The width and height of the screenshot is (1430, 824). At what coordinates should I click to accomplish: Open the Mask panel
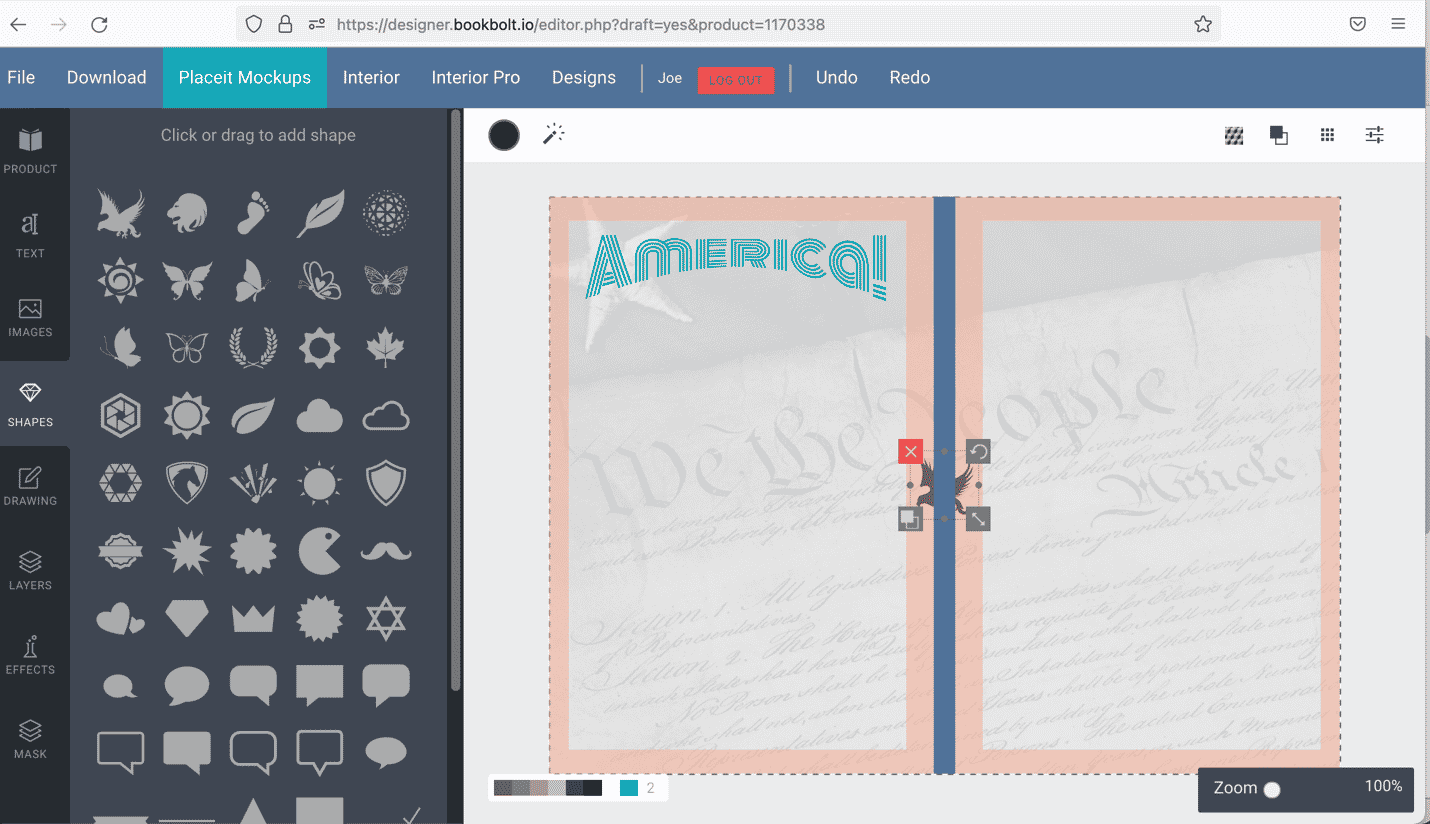pos(30,738)
